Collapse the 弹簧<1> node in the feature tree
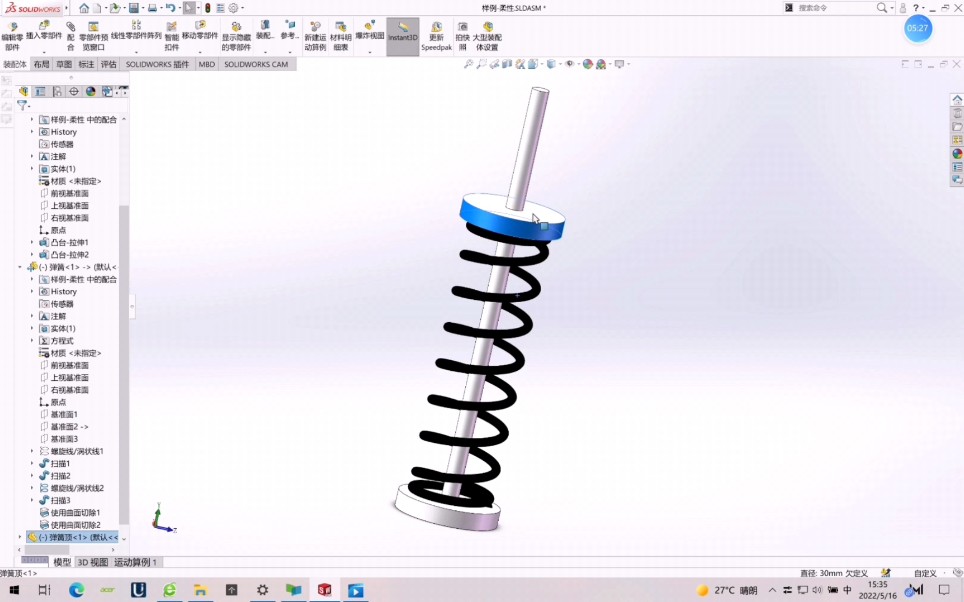The image size is (964, 602). click(x=17, y=267)
